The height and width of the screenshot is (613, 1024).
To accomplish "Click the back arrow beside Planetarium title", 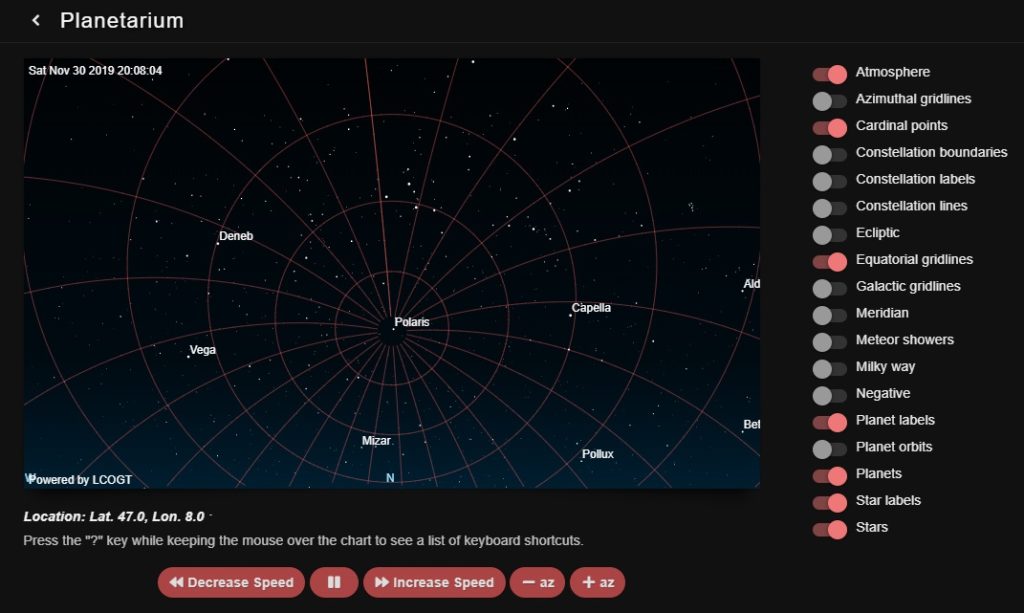I will pyautogui.click(x=36, y=20).
